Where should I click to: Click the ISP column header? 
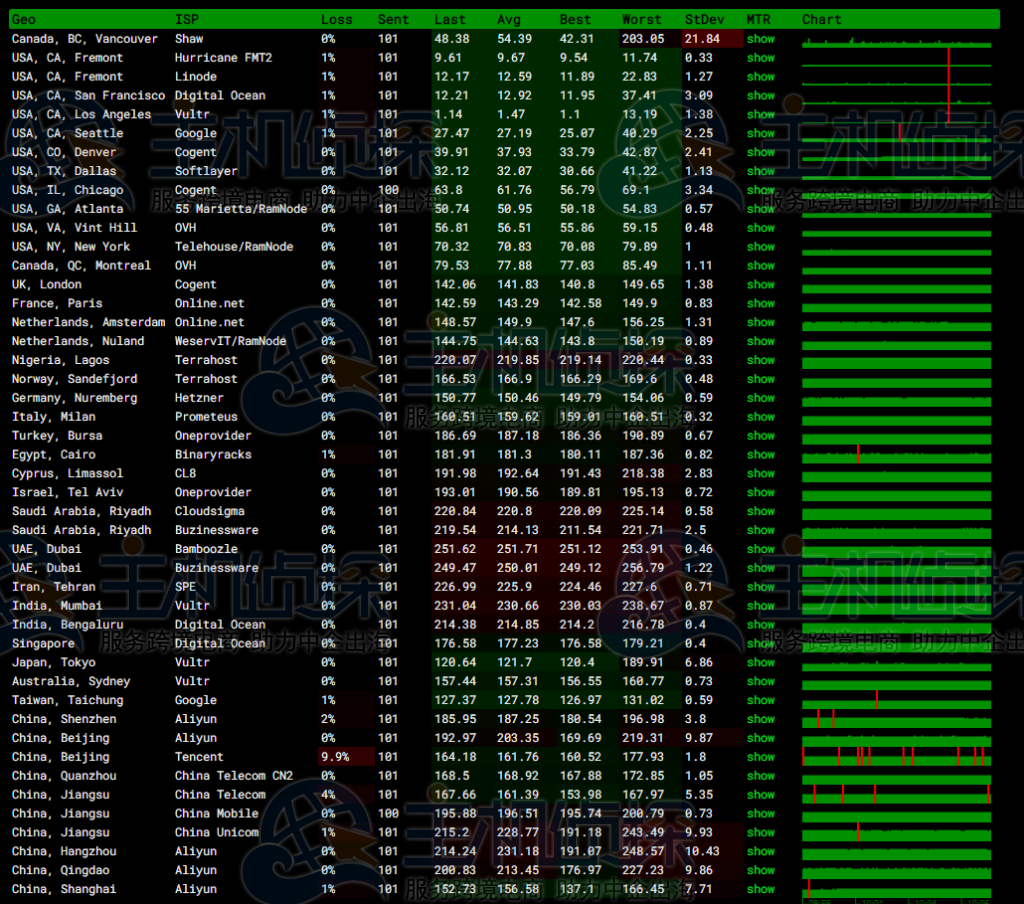[186, 20]
